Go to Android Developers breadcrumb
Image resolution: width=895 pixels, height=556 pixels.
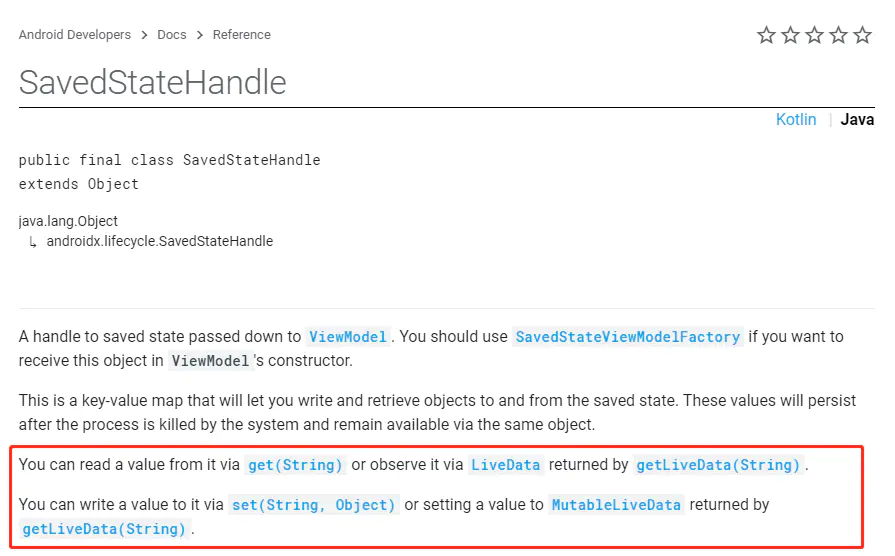pyautogui.click(x=75, y=35)
